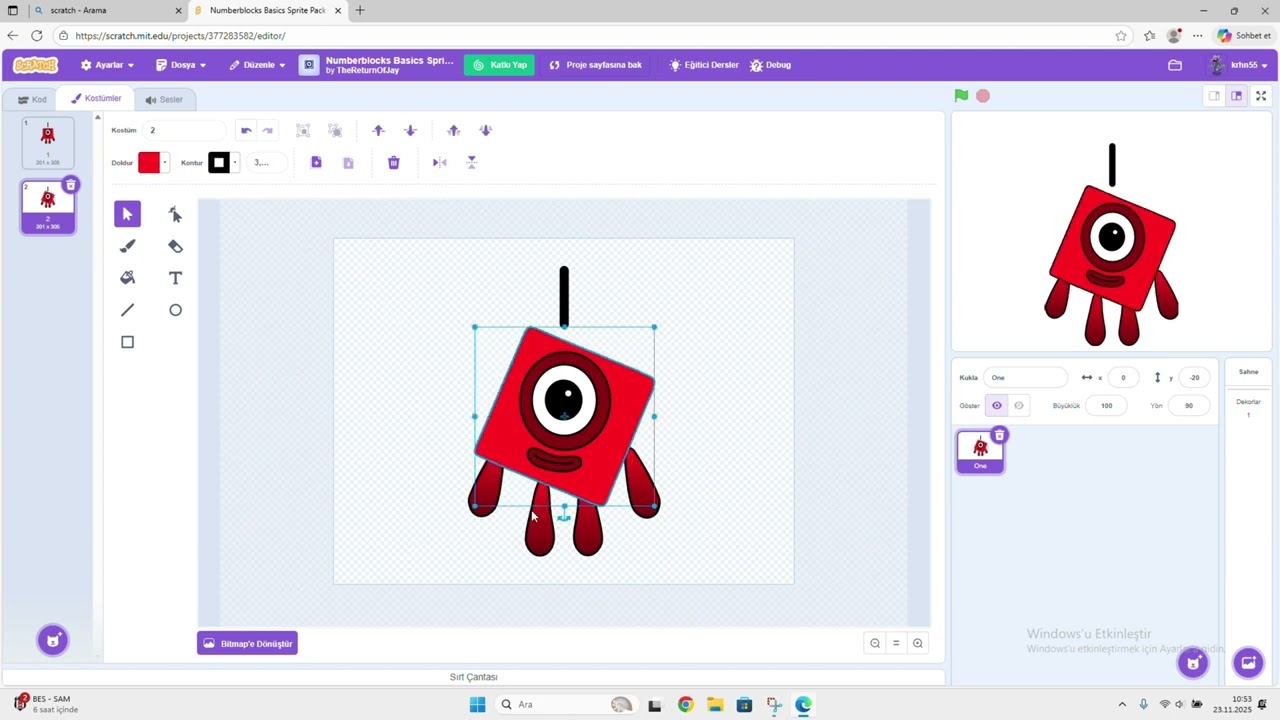This screenshot has height=720, width=1280.
Task: Move selection forward one layer
Action: point(378,130)
